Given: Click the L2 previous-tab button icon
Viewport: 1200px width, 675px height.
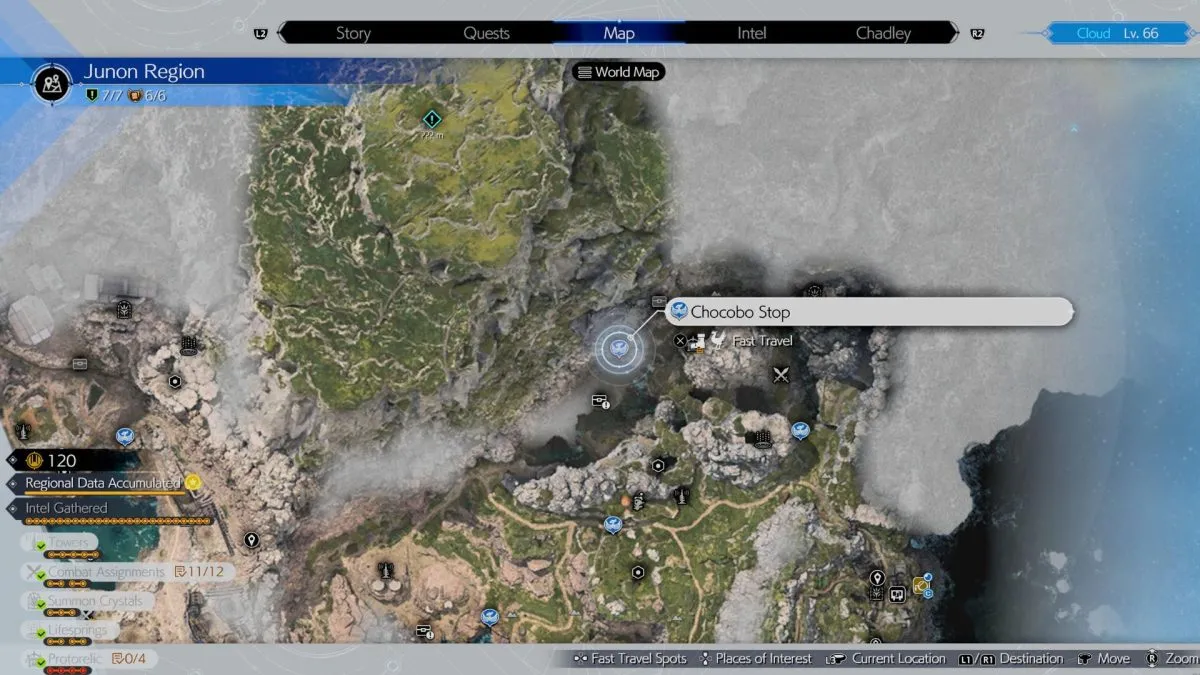Looking at the screenshot, I should coord(261,34).
